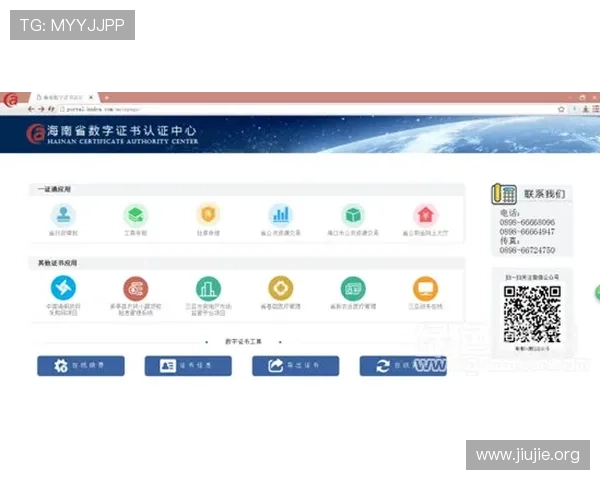600x480 pixels.
Task: Open the green buildings icon application
Action: click(208, 288)
